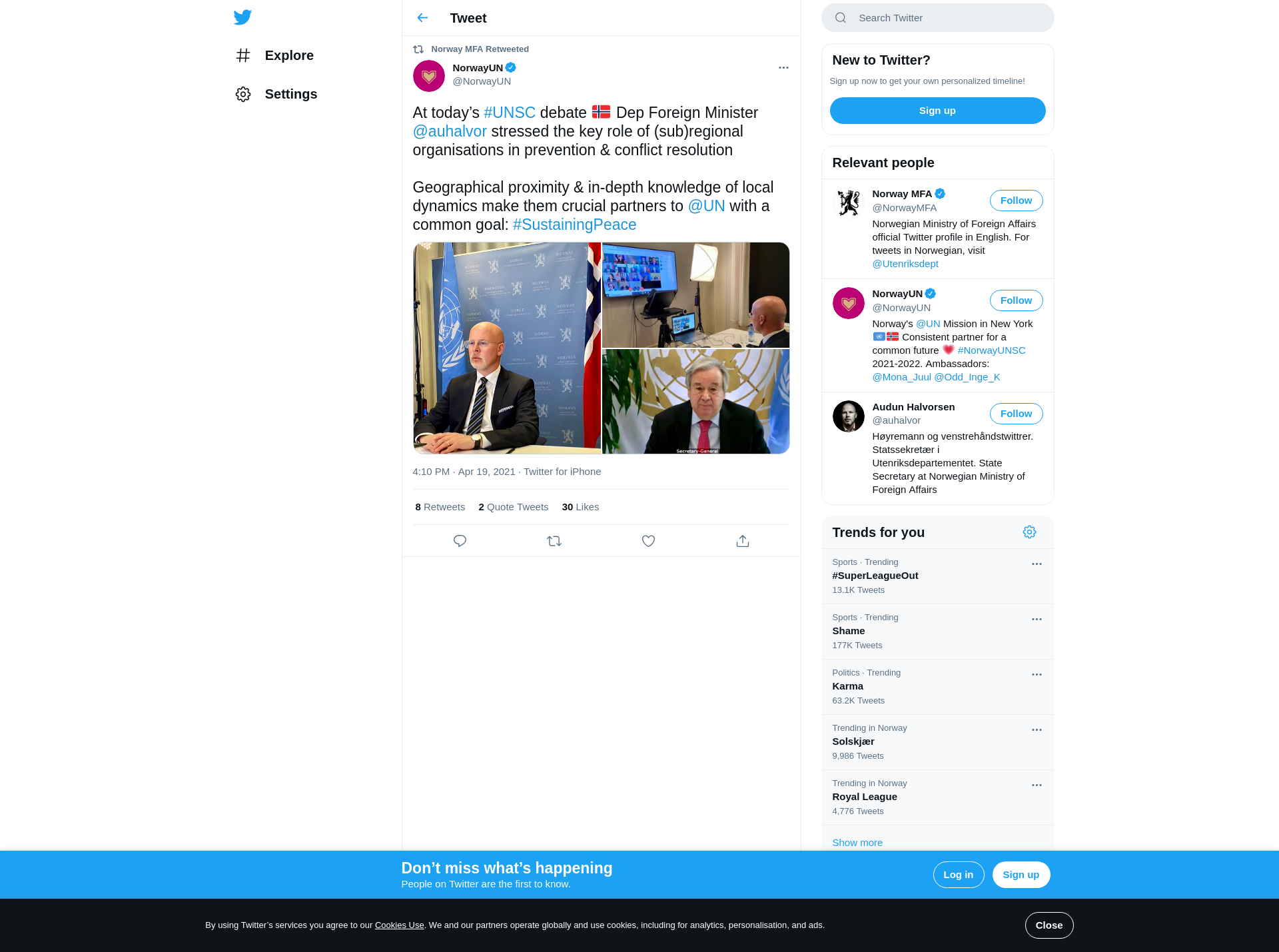Screen dimensions: 1279x952
Task: Open options for Solskjær trend
Action: point(1037,729)
